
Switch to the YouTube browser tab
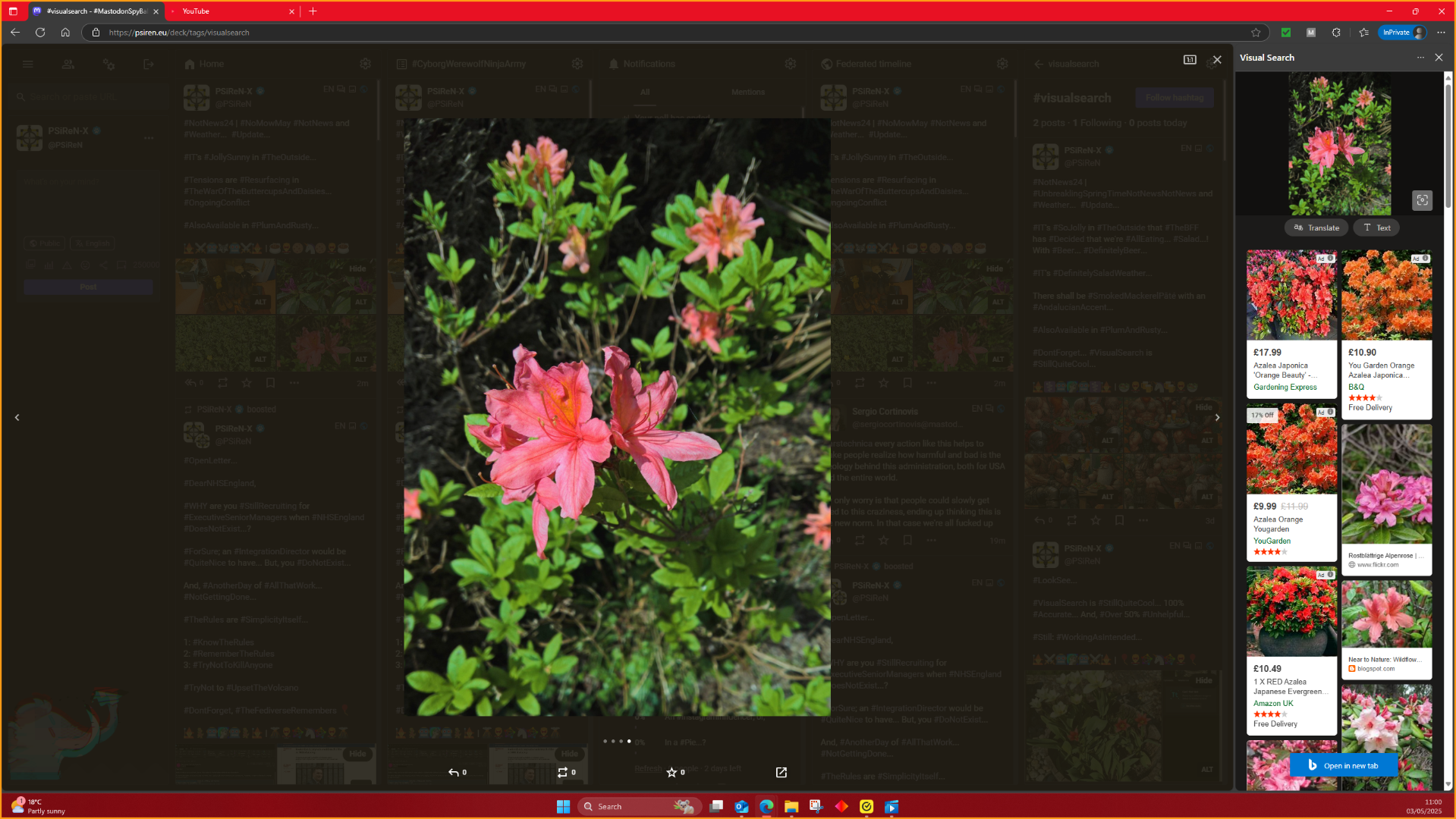click(231, 11)
